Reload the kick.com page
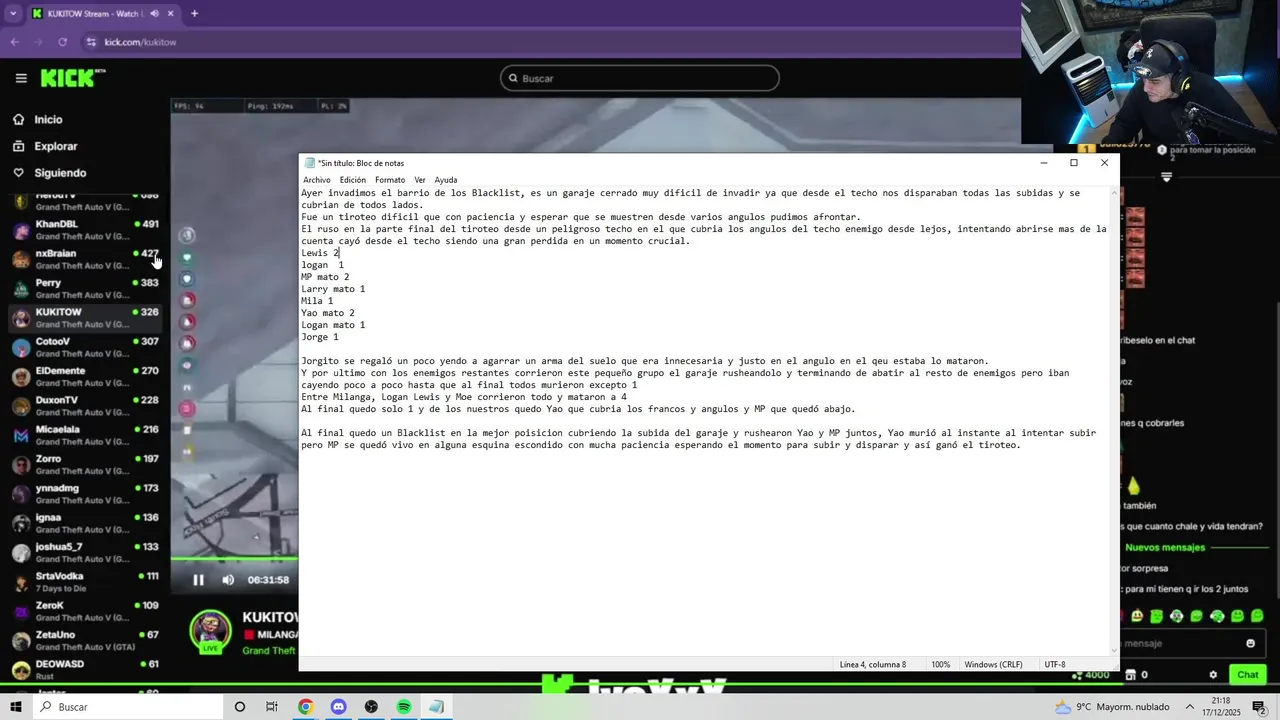 (x=62, y=42)
